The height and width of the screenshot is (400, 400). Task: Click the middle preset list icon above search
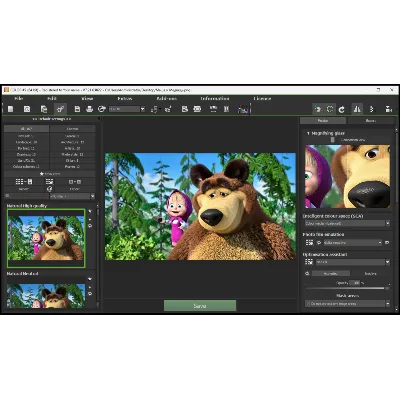click(x=49, y=182)
